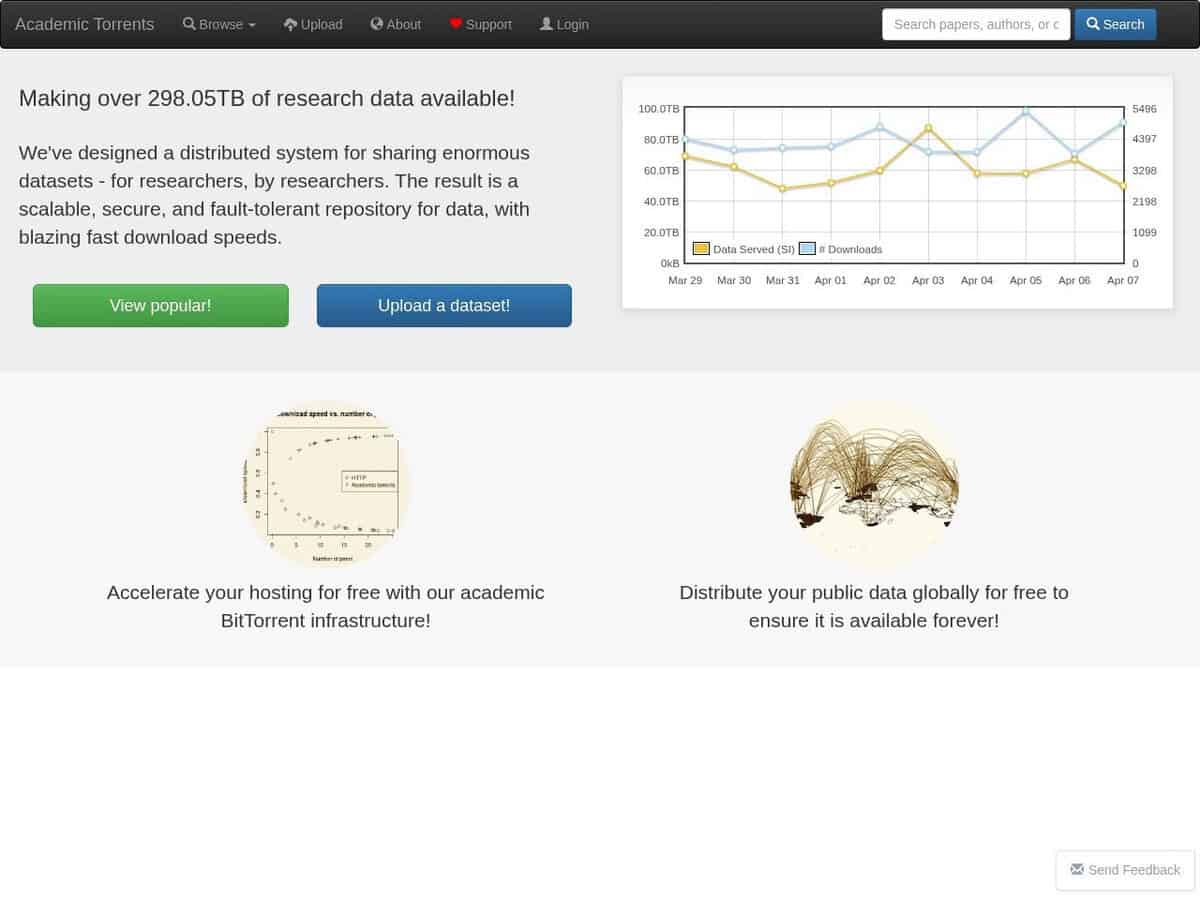Click the envelope icon in Send Feedback
1200x900 pixels.
click(1077, 869)
